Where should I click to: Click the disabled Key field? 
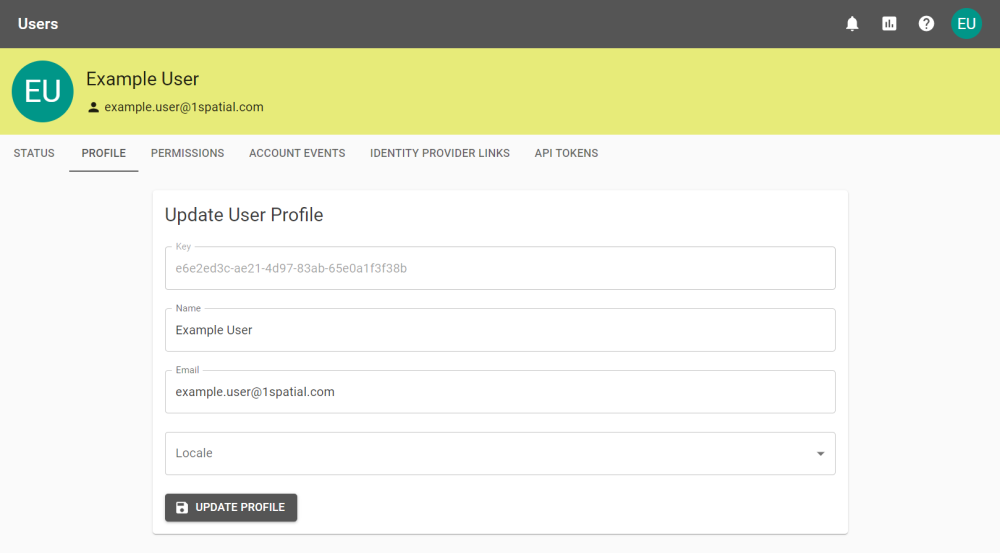click(500, 269)
